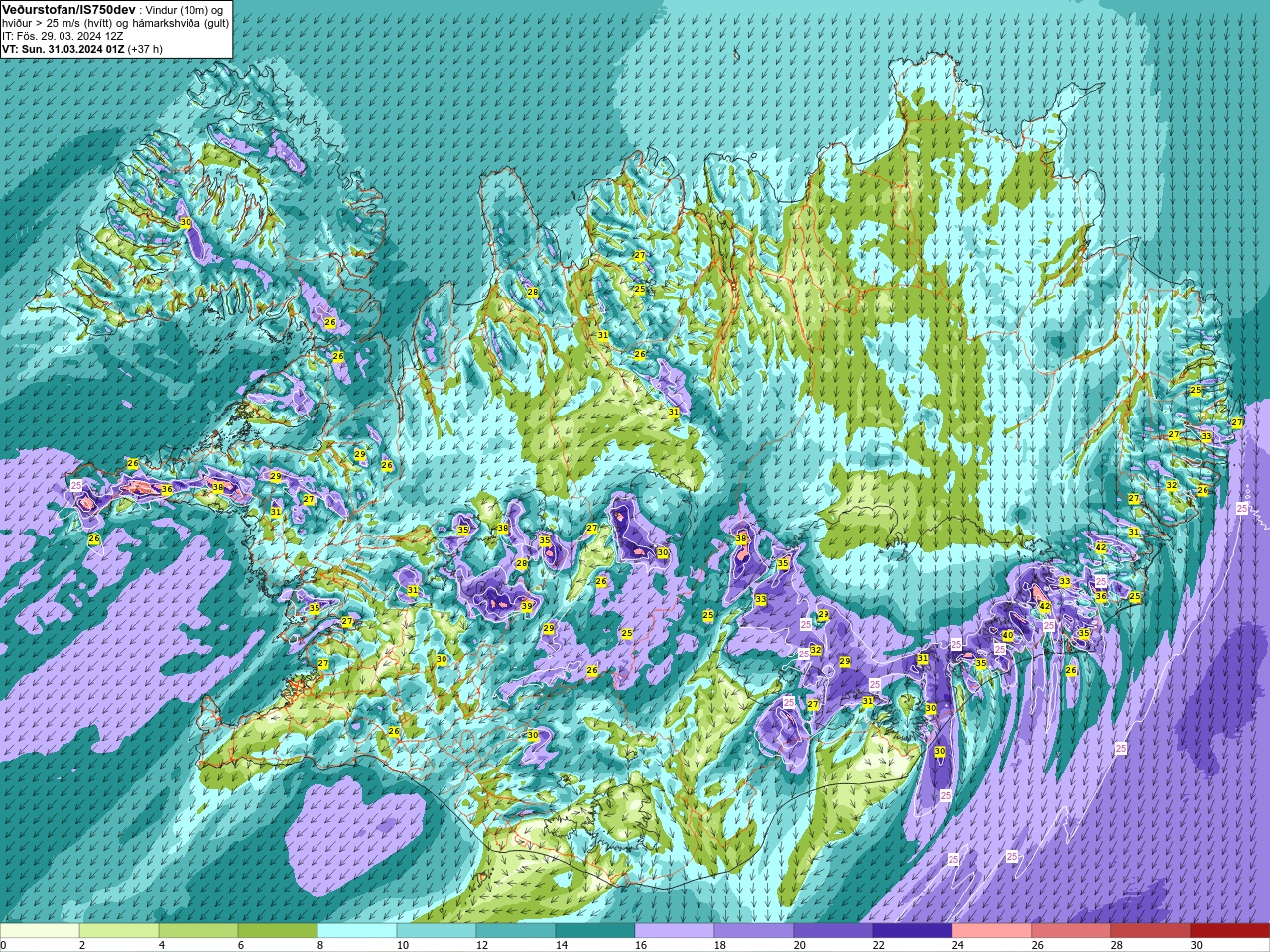The height and width of the screenshot is (952, 1270).
Task: Click the 2–4 m/s light green legend swatch
Action: click(x=119, y=931)
